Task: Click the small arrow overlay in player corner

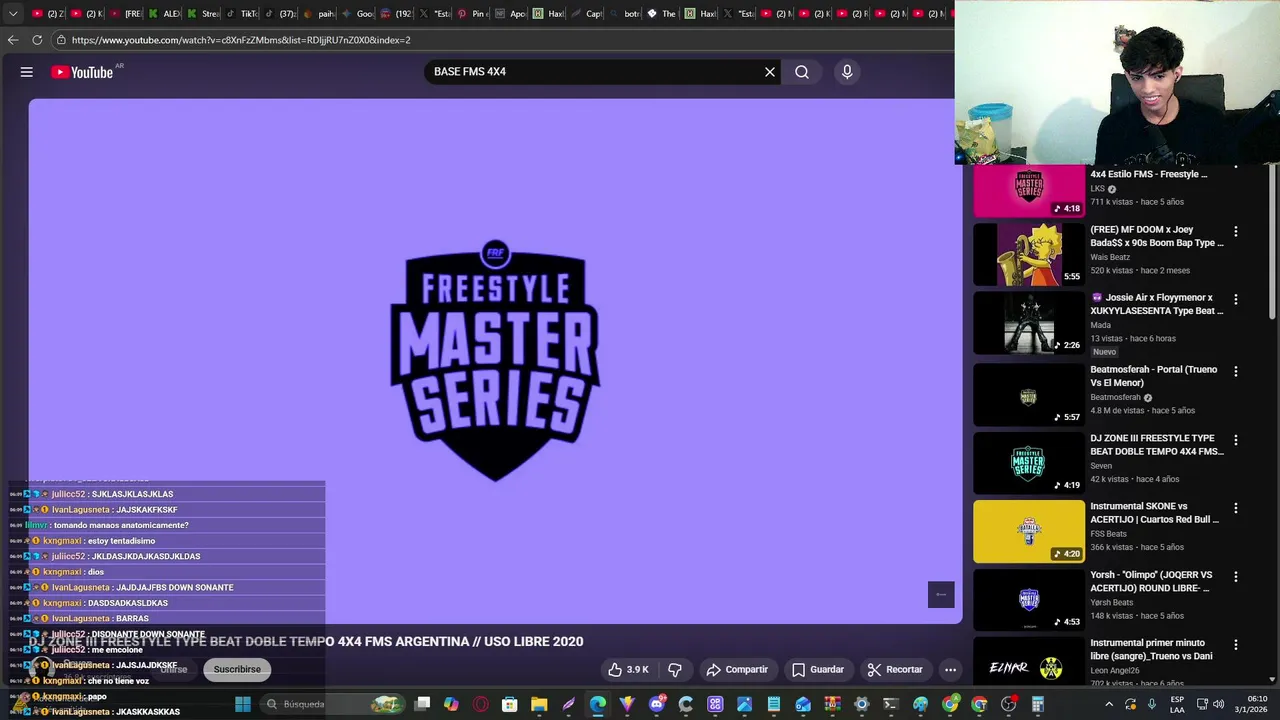Action: coord(941,594)
